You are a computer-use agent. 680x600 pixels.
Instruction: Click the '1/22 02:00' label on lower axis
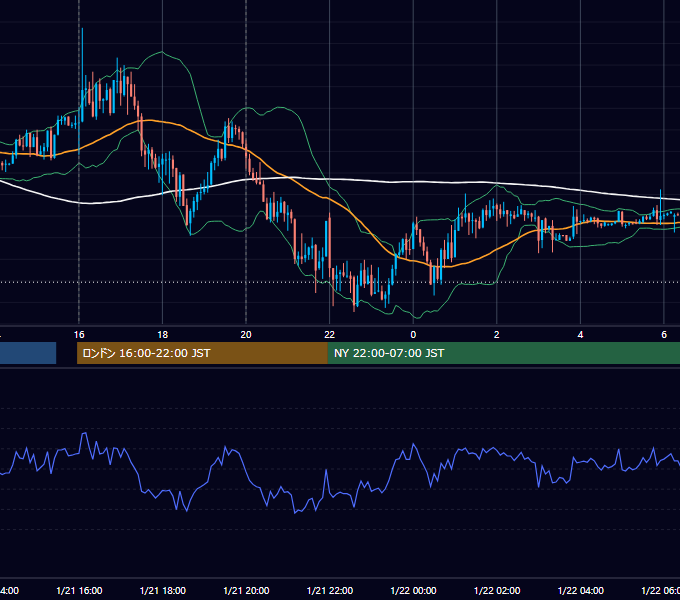[497, 590]
